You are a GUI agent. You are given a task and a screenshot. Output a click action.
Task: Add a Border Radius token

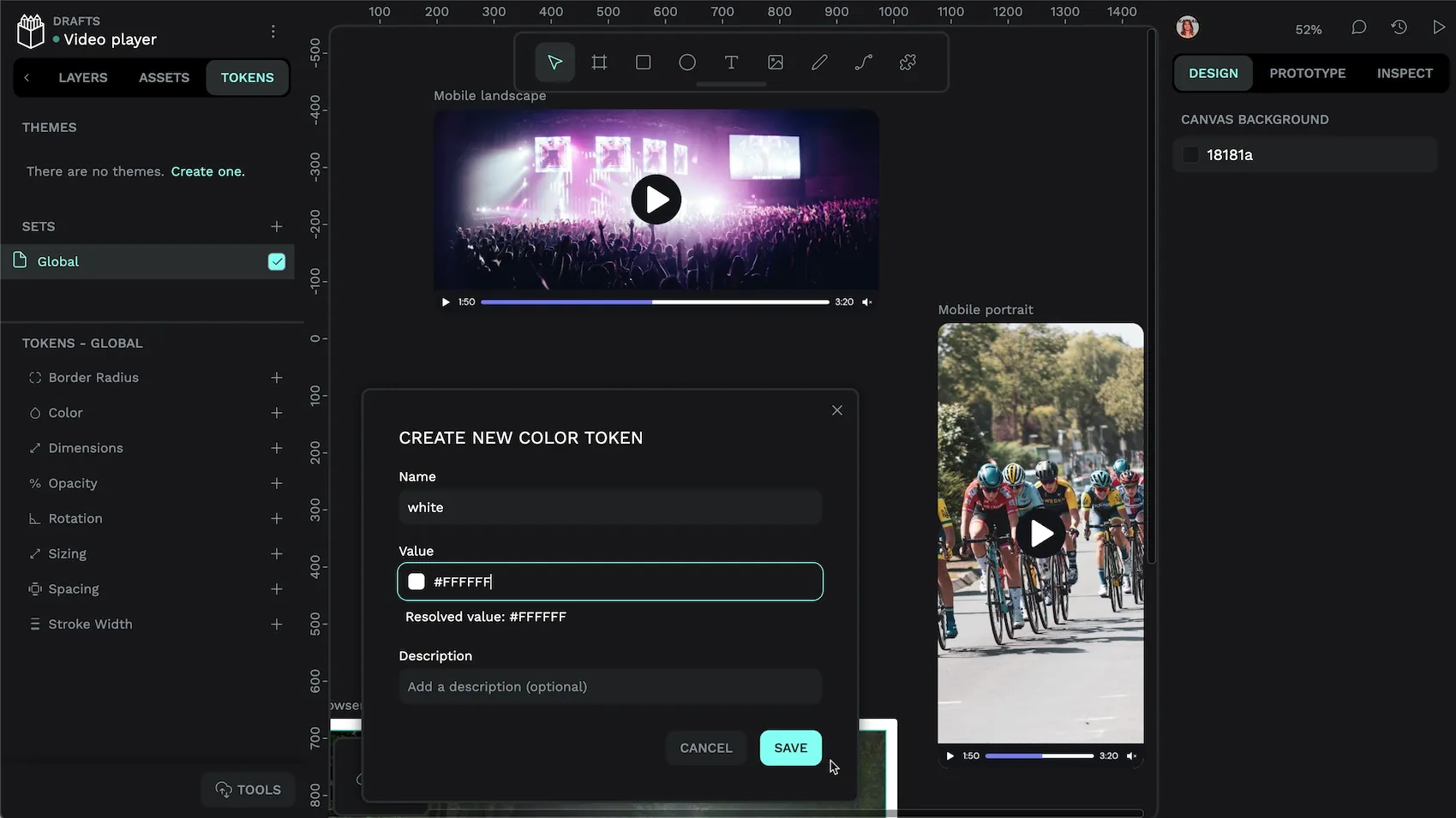click(277, 378)
